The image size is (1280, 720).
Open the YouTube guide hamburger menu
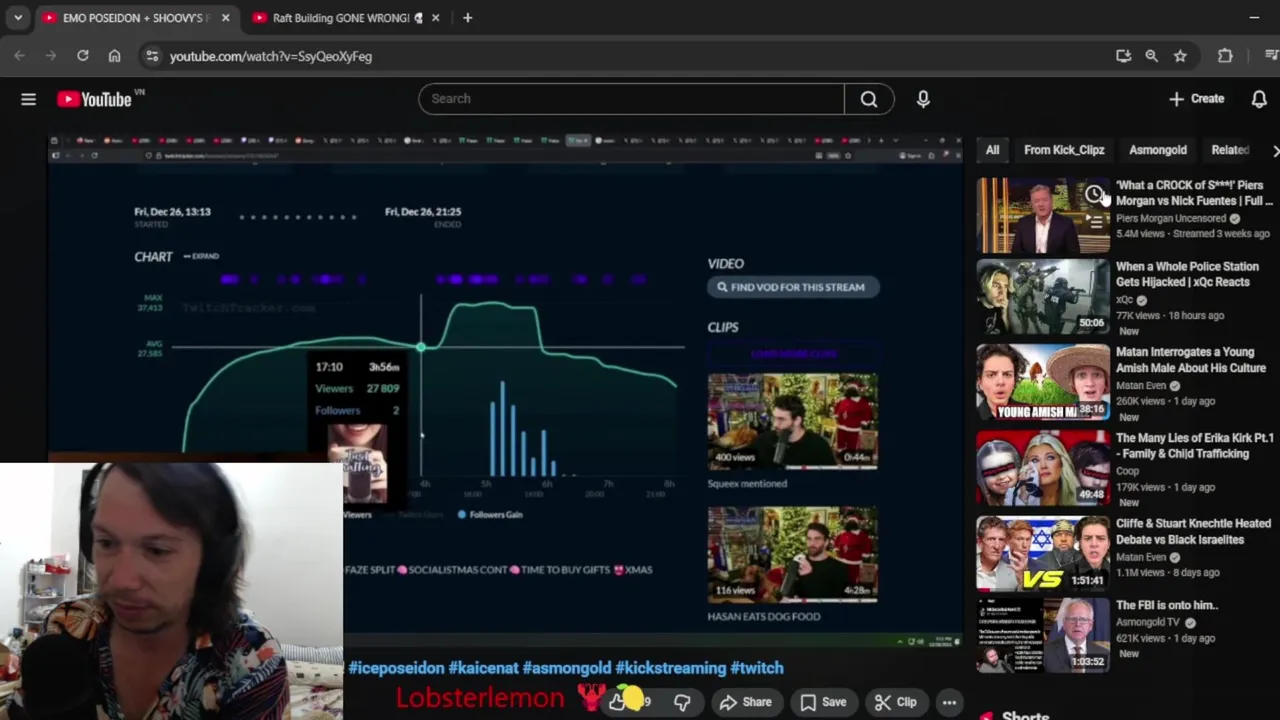(28, 99)
